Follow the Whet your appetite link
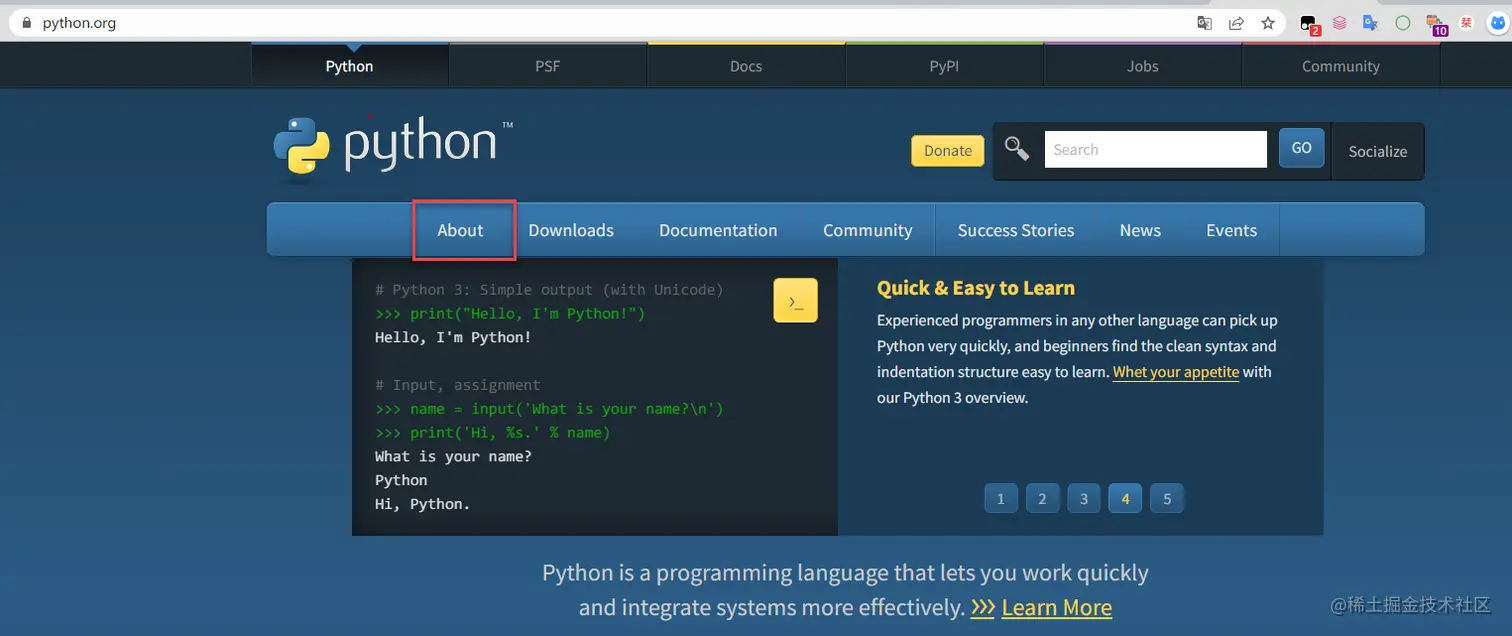 [x=1176, y=372]
